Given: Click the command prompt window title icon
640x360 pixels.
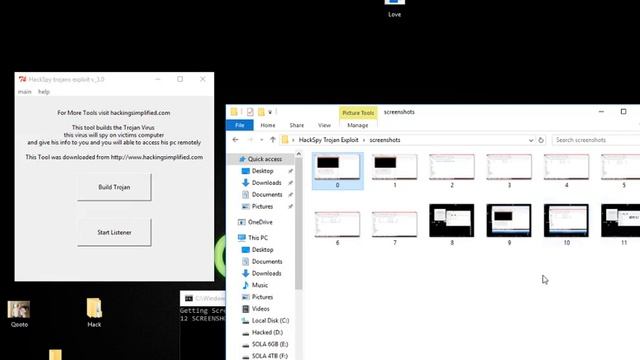Looking at the screenshot, I should coord(189,298).
